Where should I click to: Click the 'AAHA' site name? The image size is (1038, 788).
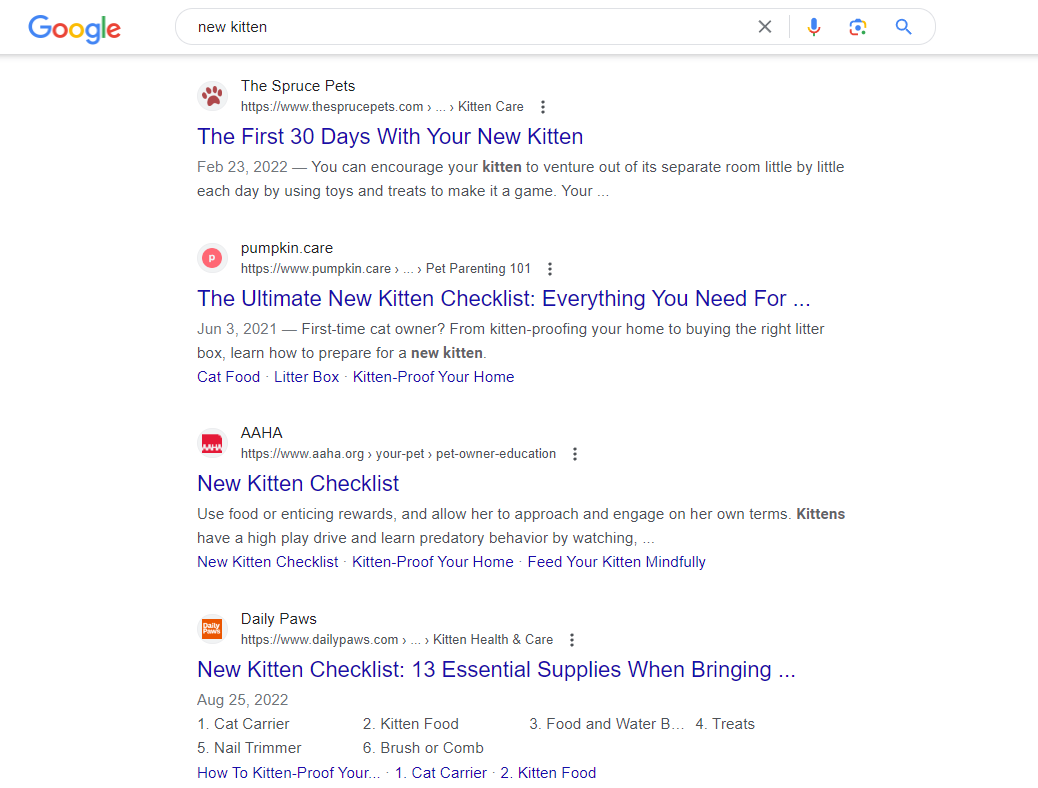tap(261, 433)
